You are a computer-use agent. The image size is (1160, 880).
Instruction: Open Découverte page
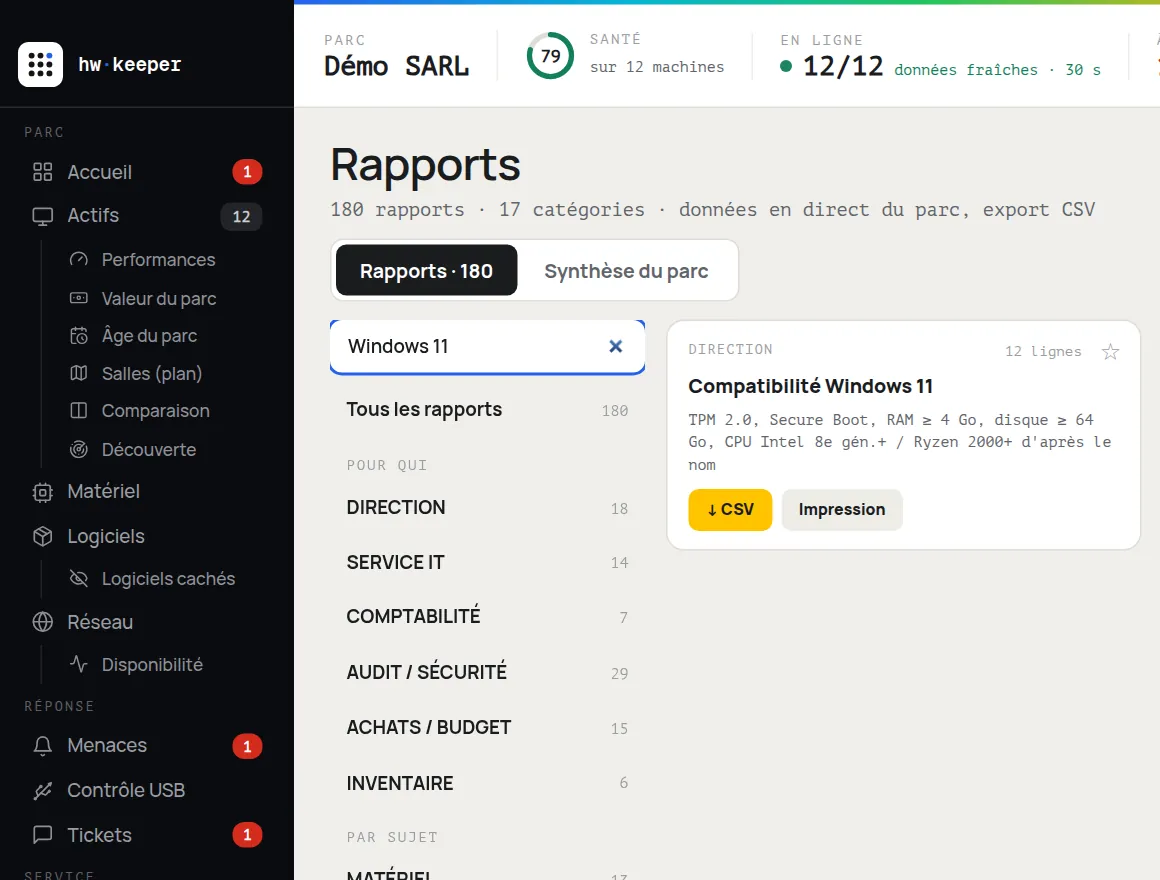coord(149,450)
